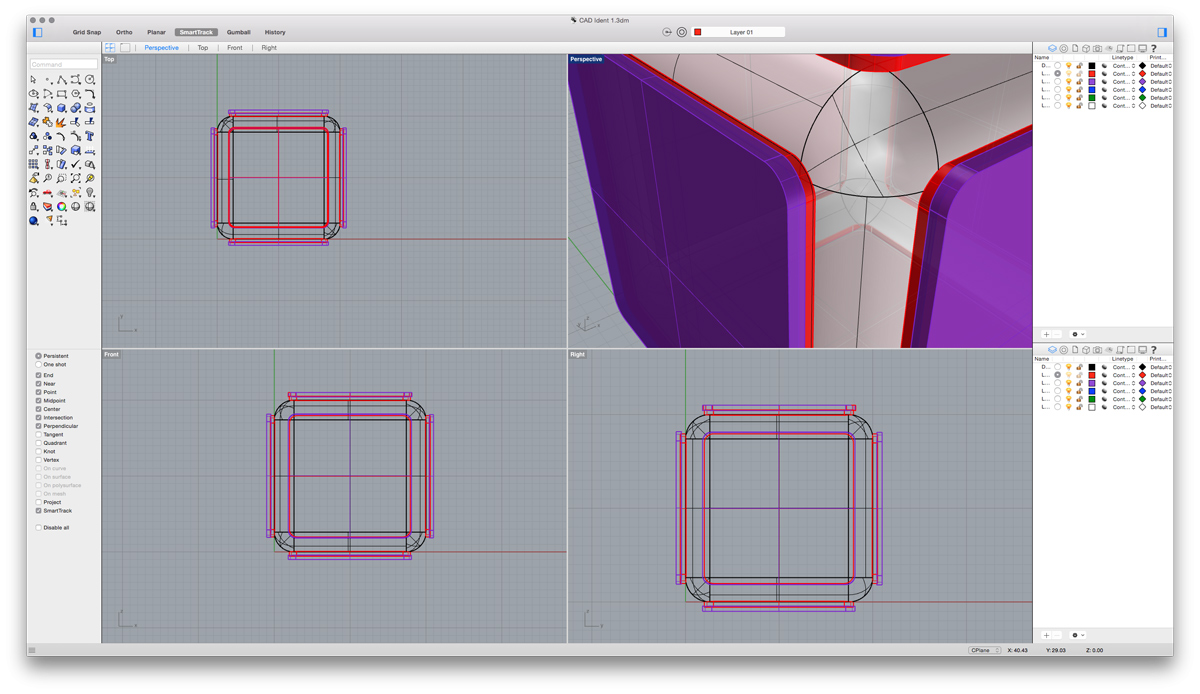1200x694 pixels.
Task: Switch to the Front viewport tab
Action: point(235,47)
